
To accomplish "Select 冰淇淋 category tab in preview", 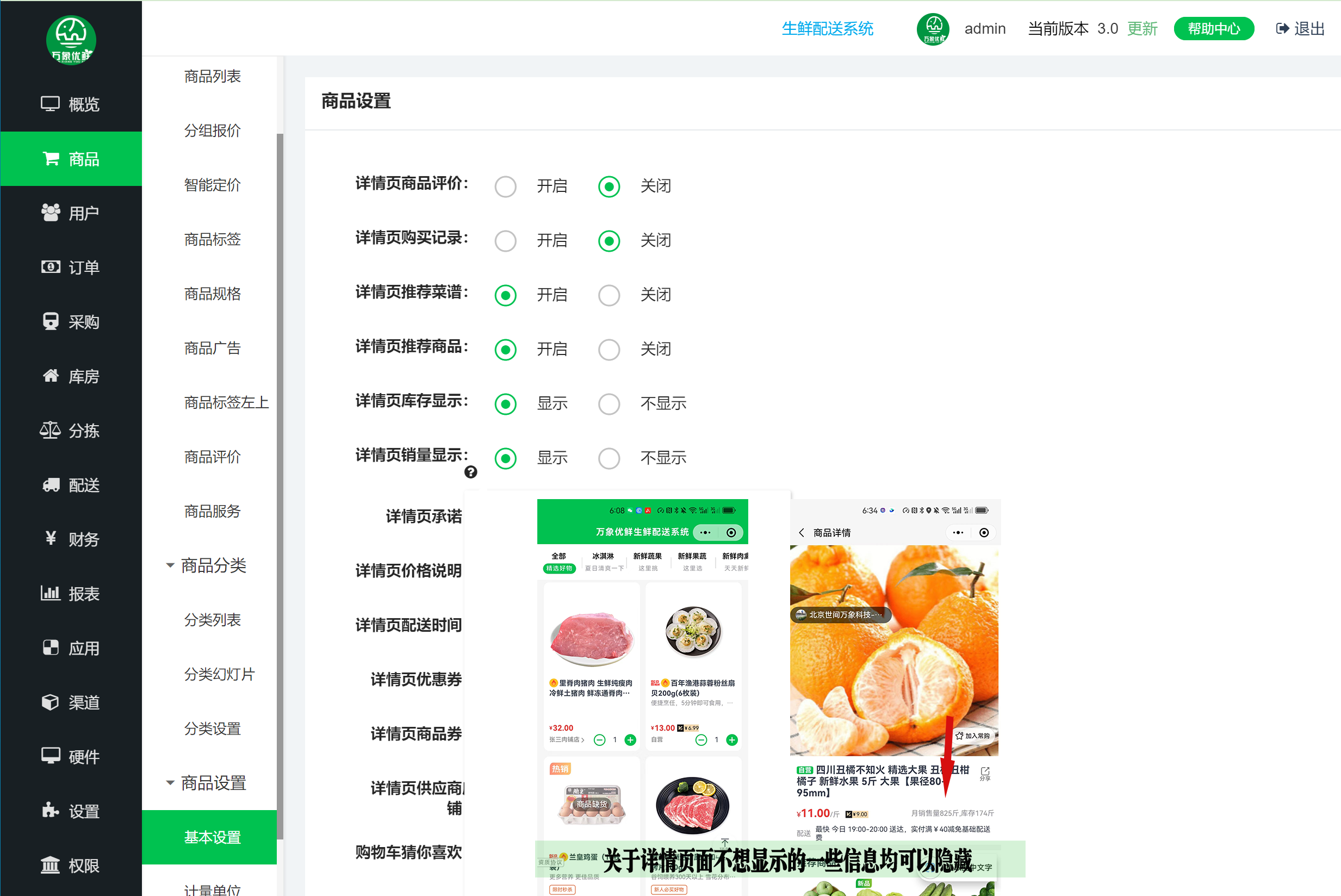I will (604, 562).
